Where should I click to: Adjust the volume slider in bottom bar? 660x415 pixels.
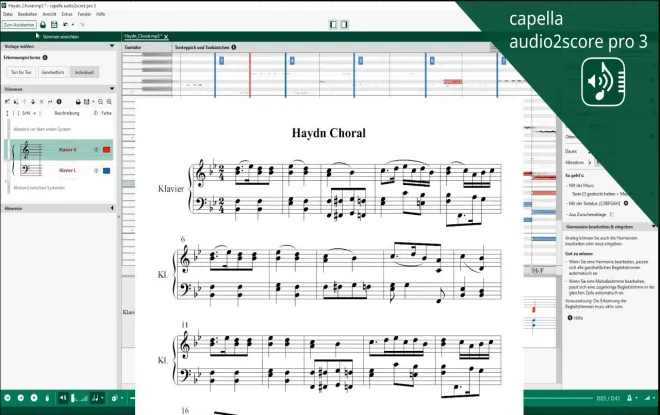coord(80,398)
